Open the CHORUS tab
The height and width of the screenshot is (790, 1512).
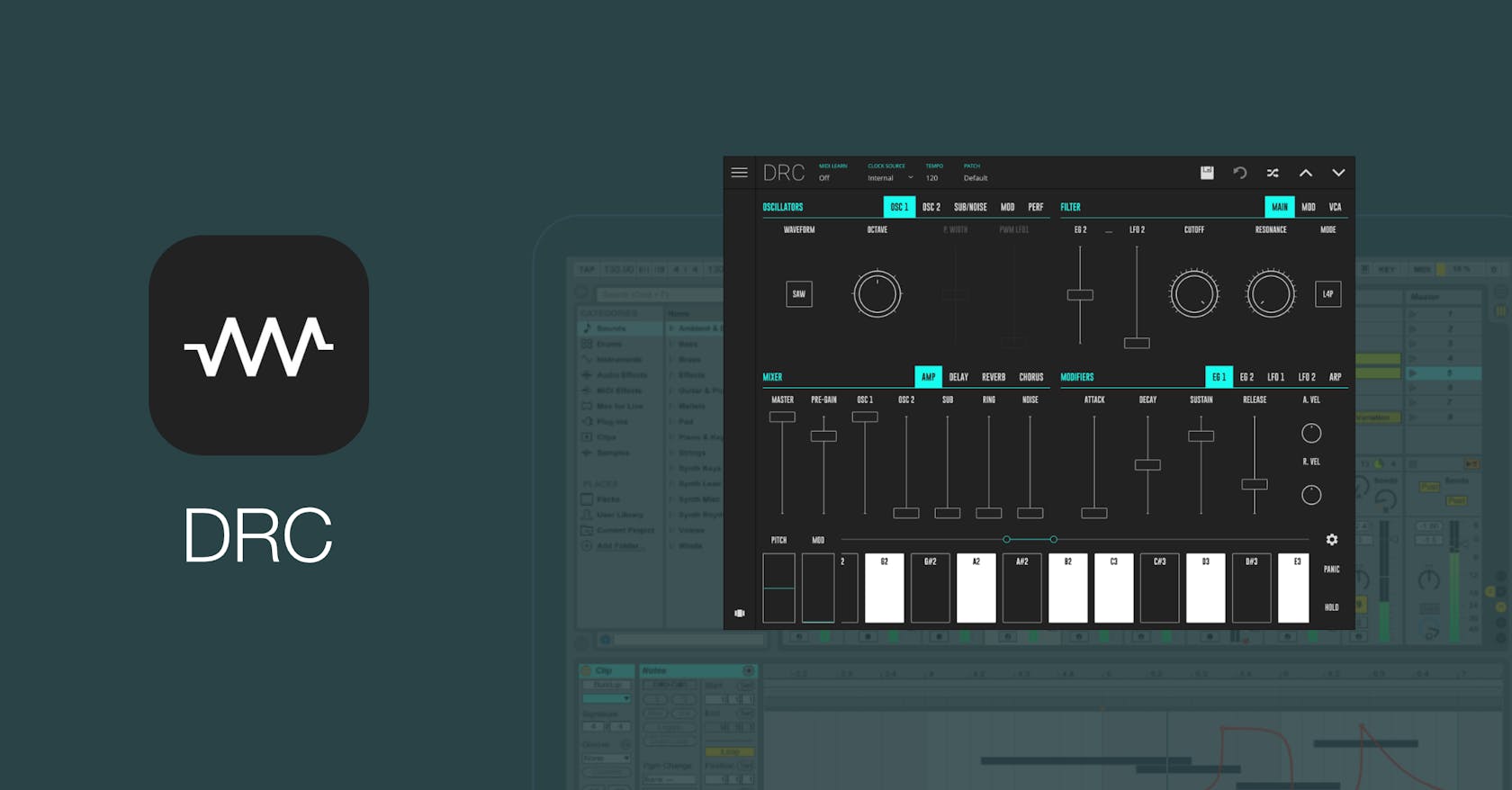tap(1031, 377)
